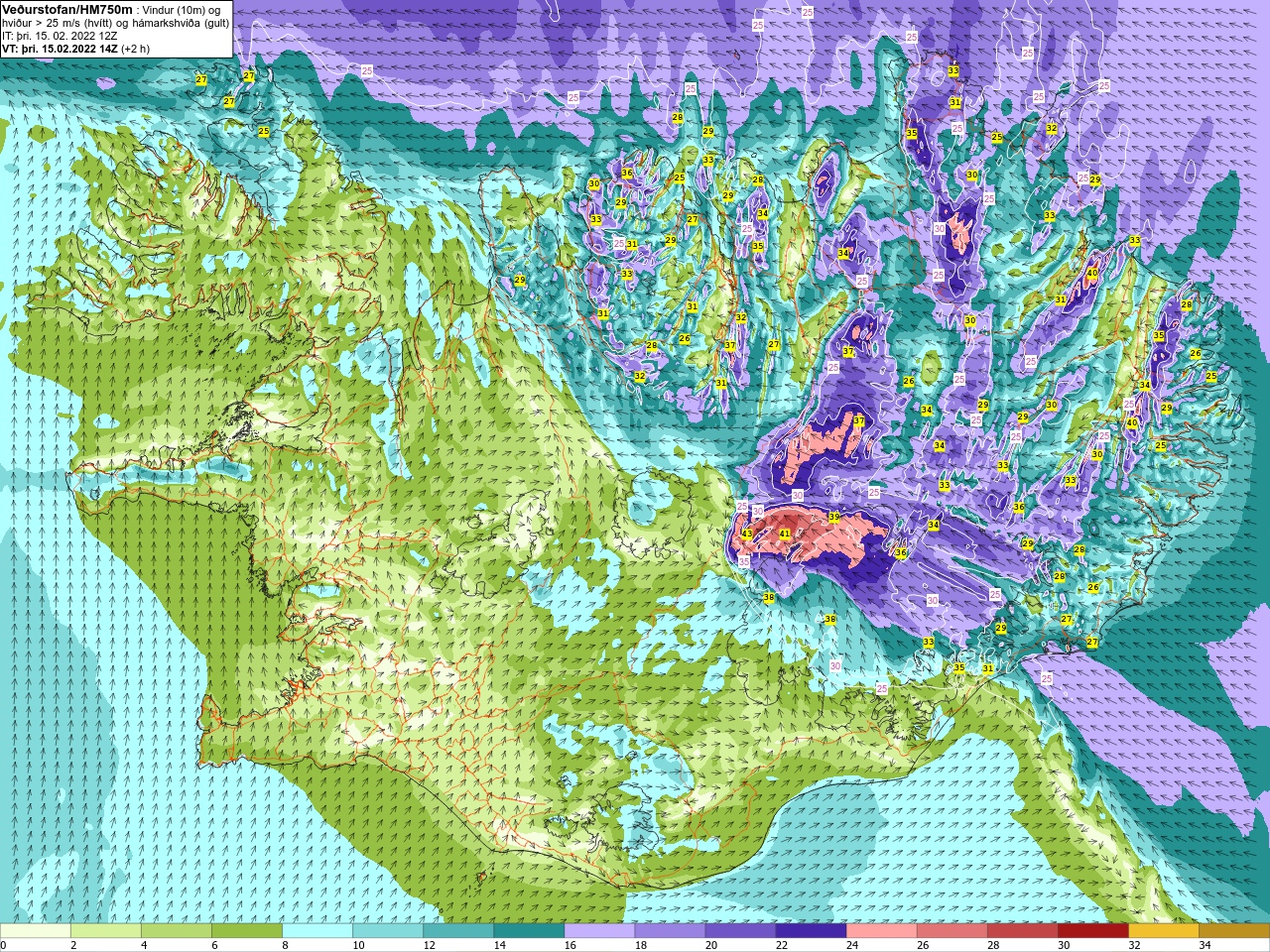
Task: Pick the dark indigo 22–24 m/s legend swatch
Action: 811,931
